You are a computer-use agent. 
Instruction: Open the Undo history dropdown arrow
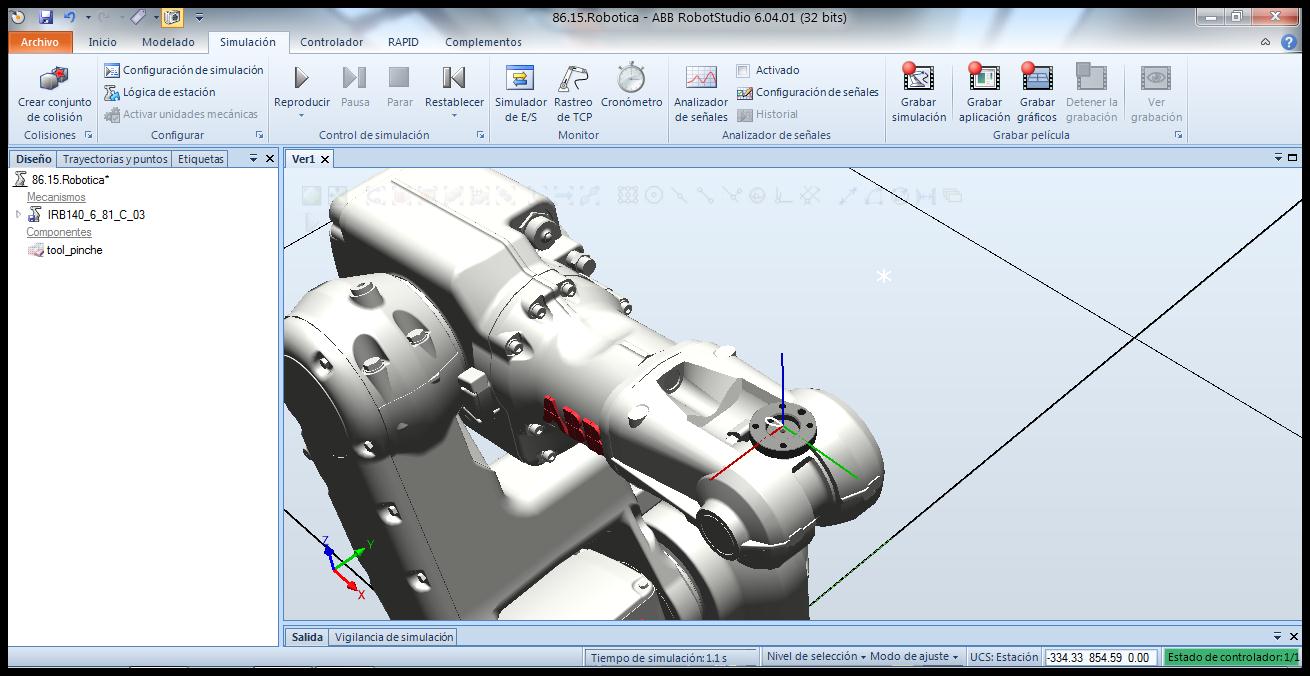[88, 17]
